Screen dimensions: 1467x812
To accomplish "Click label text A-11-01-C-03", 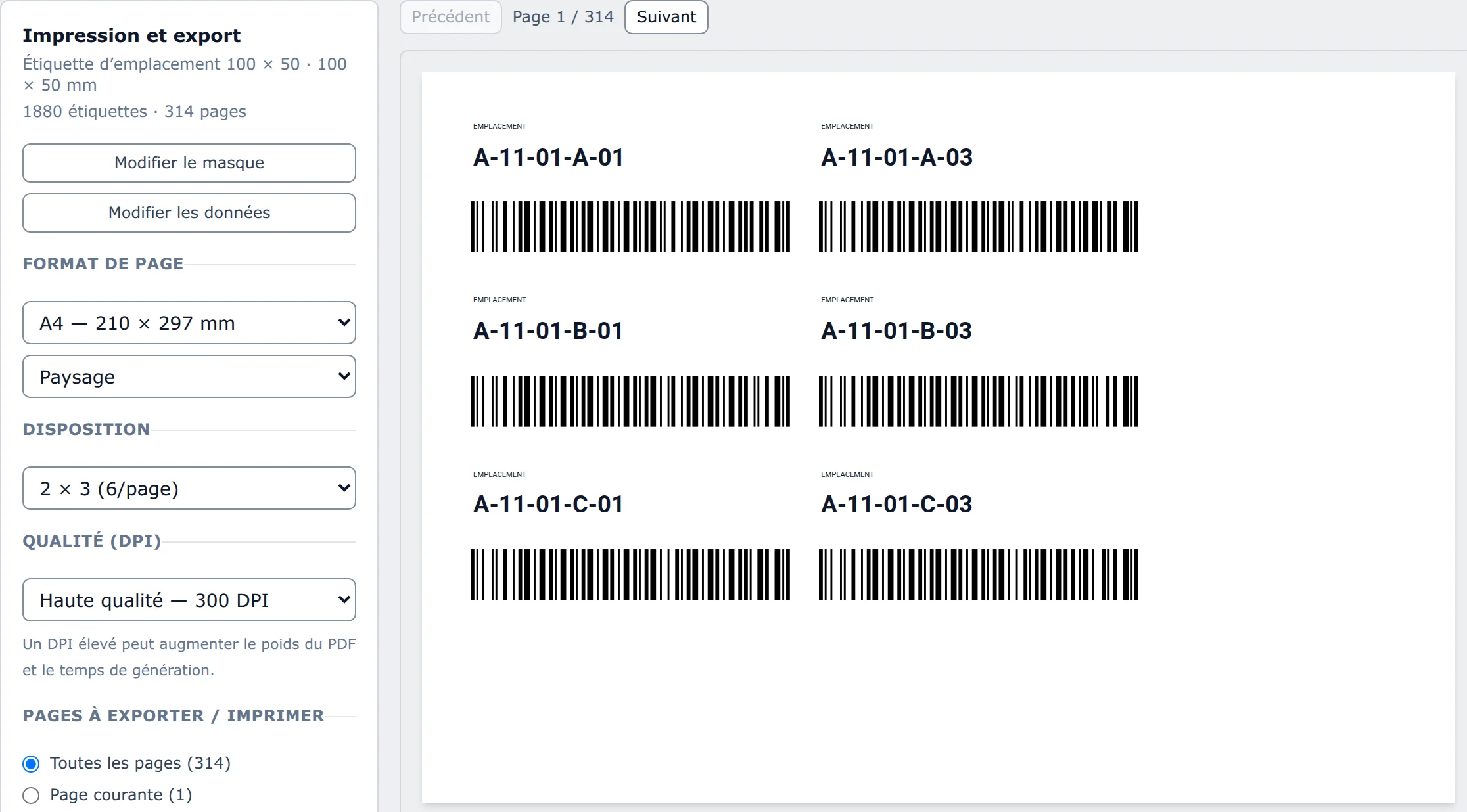I will 896,505.
